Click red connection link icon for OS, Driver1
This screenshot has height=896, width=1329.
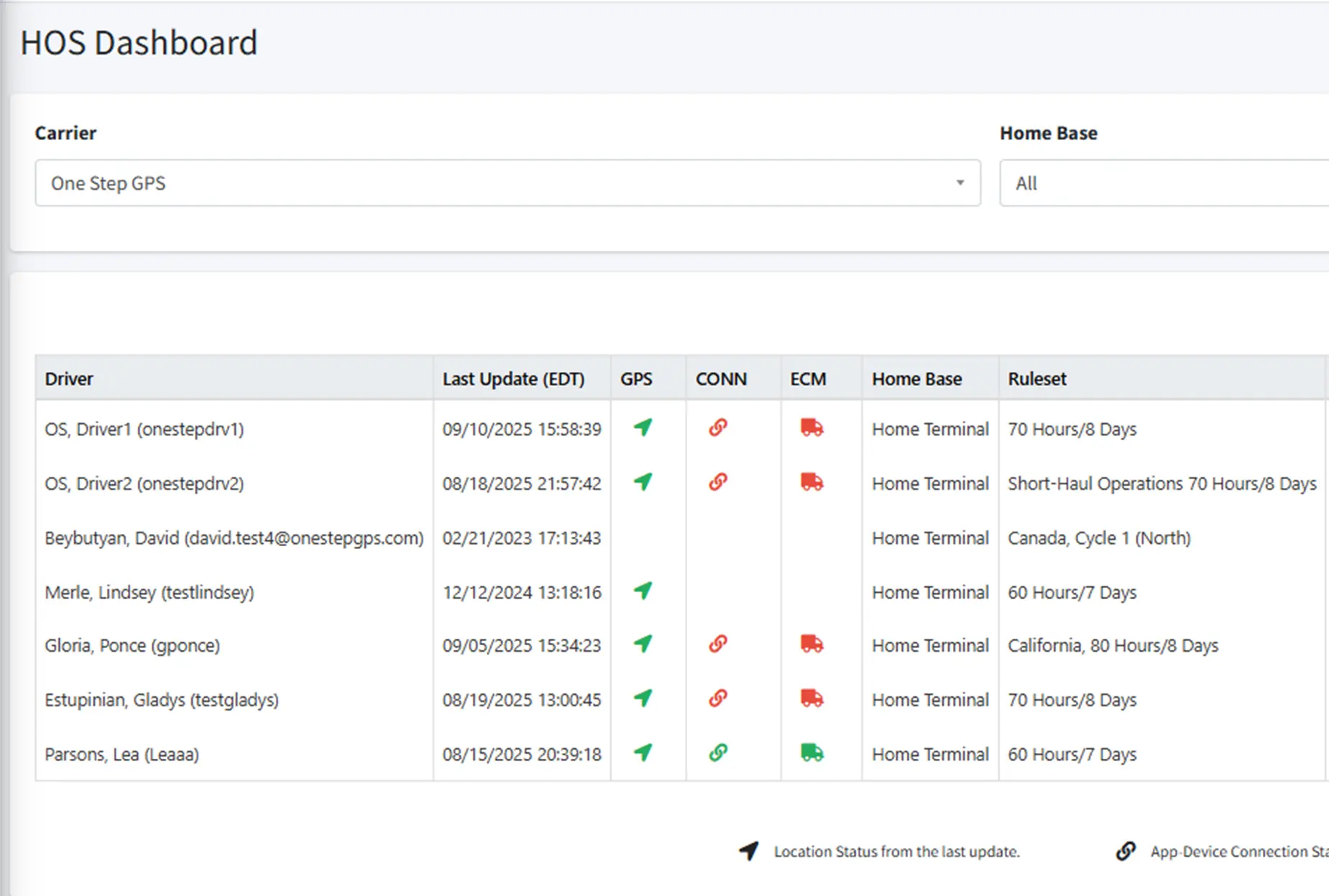coord(718,428)
